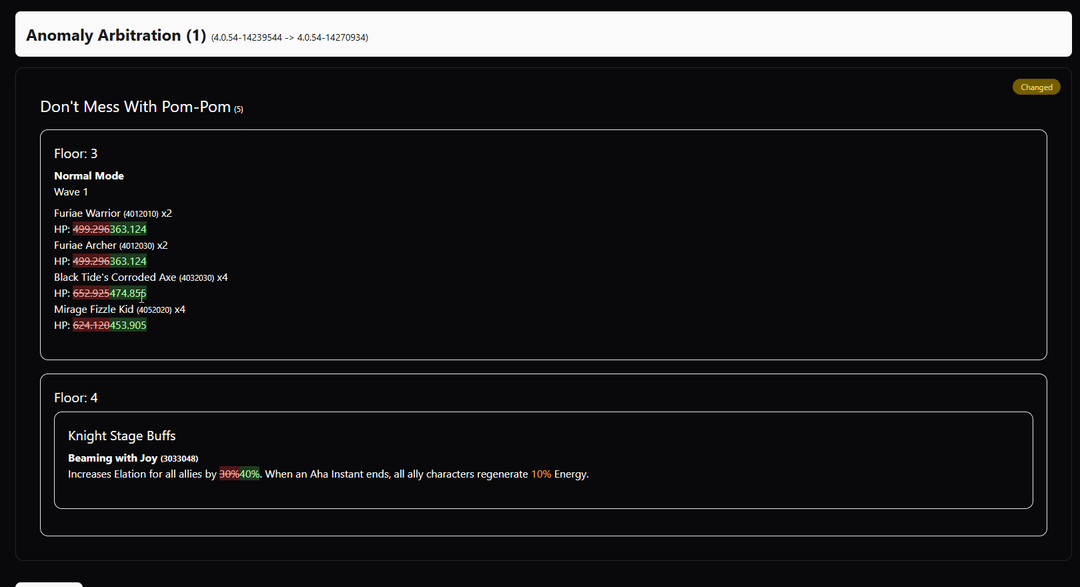Click the Floor: 3 heading
The width and height of the screenshot is (1080, 587).
click(x=76, y=154)
